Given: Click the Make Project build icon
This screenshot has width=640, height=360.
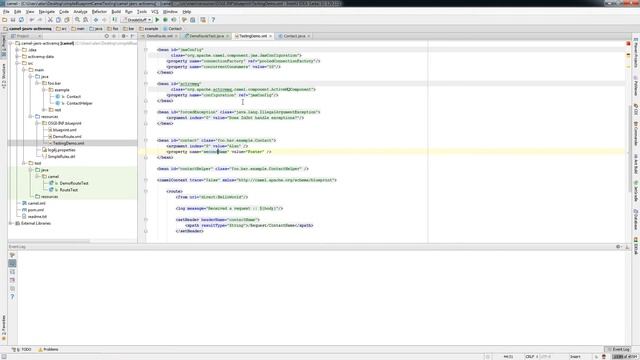Looking at the screenshot, I should 115,20.
